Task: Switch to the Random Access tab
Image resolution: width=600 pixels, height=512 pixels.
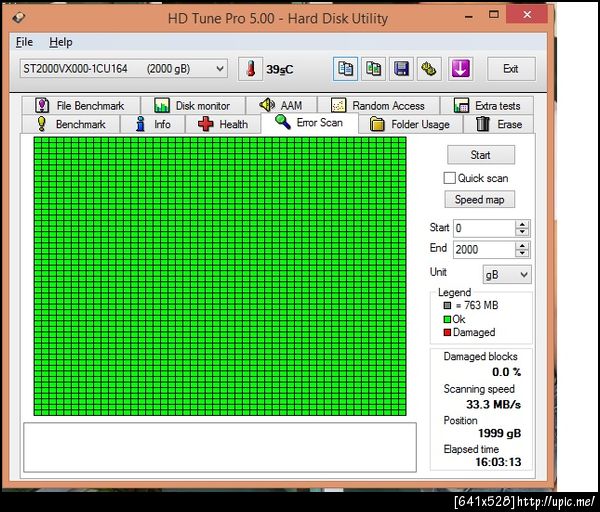Action: [378, 105]
